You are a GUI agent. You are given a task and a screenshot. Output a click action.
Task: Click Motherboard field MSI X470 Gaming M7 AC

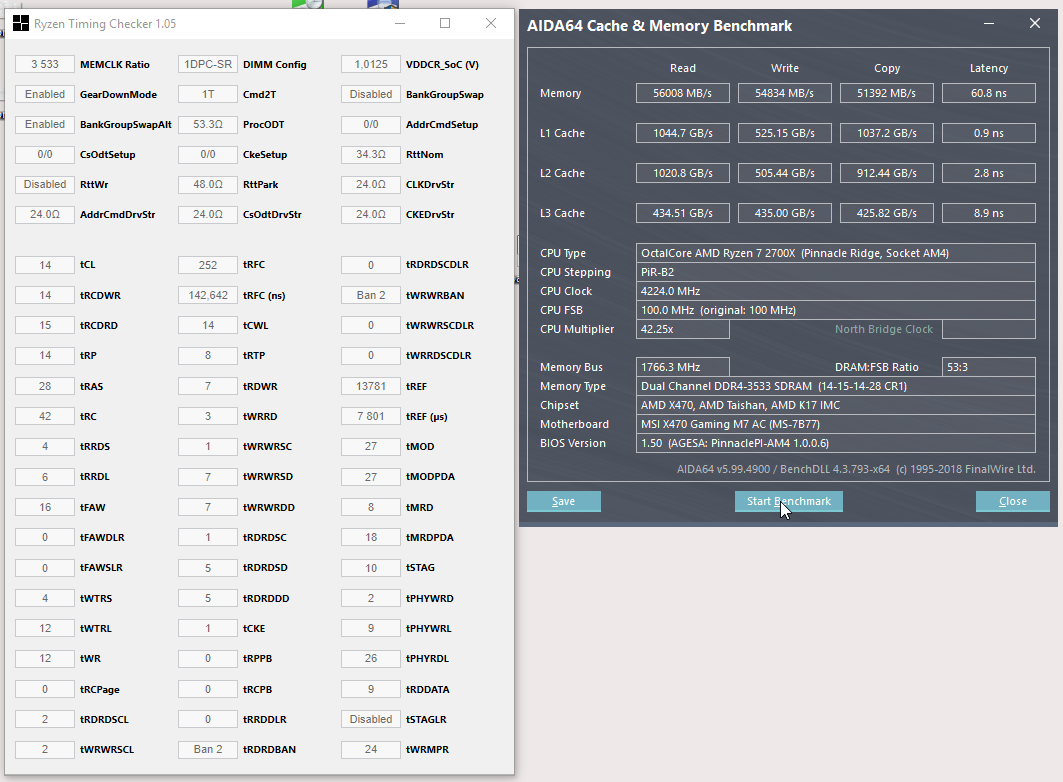tap(835, 424)
